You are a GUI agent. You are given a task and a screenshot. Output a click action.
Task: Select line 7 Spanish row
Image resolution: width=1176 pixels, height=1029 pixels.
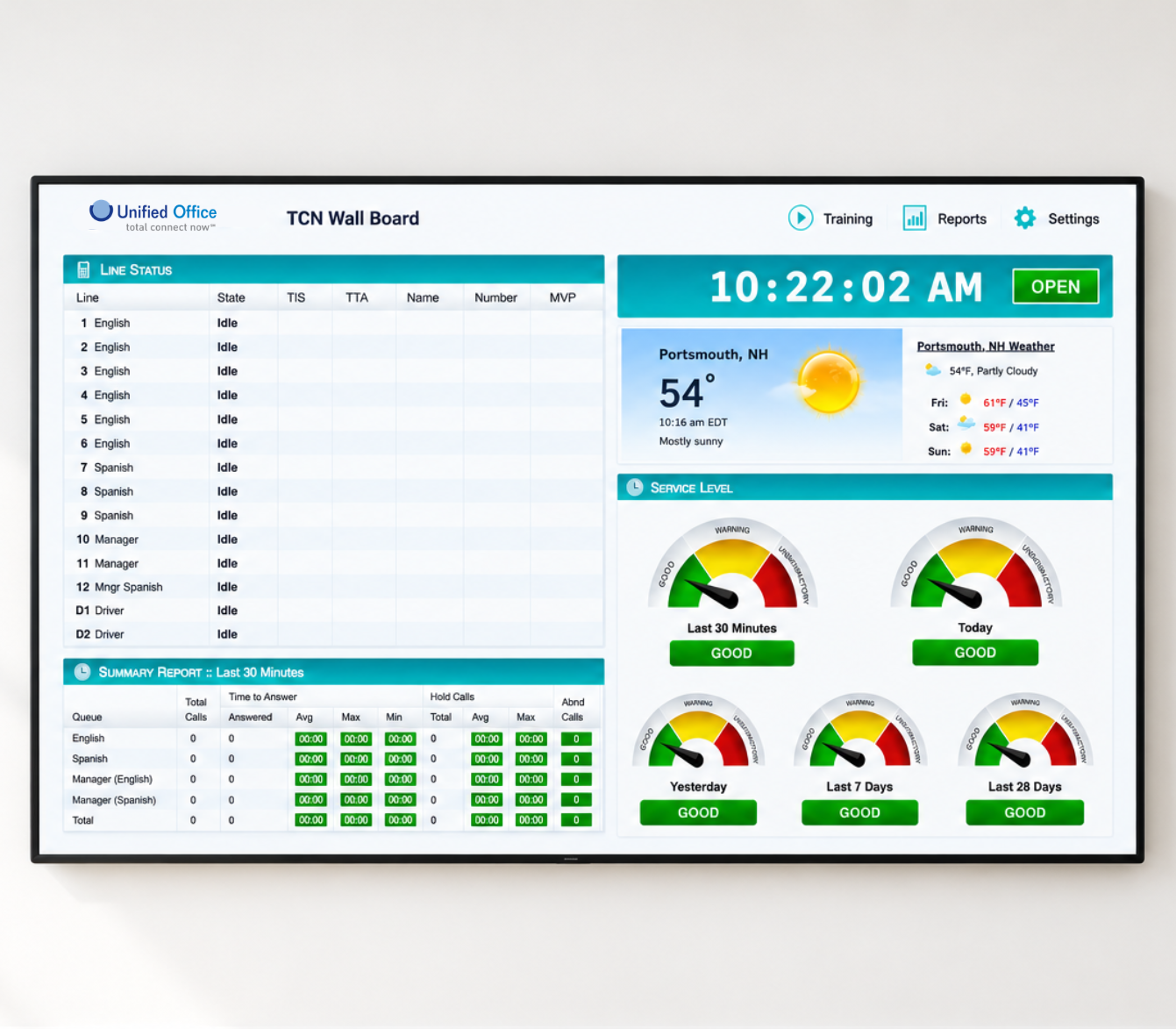[x=333, y=468]
